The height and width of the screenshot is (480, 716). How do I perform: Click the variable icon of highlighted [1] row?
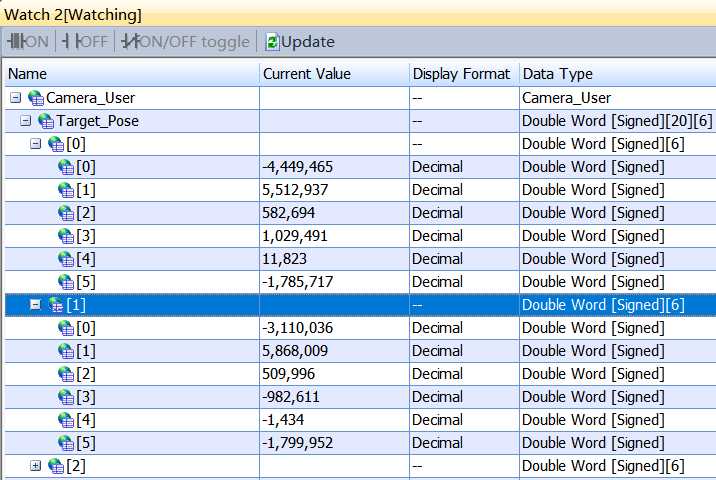tap(56, 305)
